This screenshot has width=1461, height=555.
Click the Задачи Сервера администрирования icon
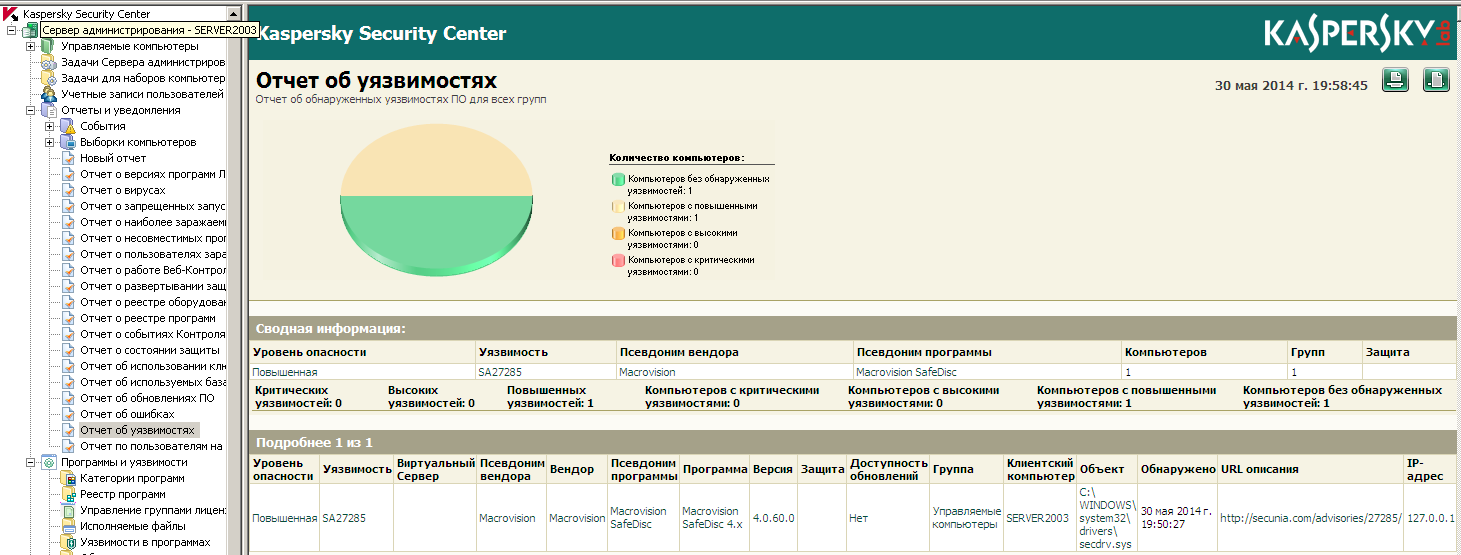point(47,62)
